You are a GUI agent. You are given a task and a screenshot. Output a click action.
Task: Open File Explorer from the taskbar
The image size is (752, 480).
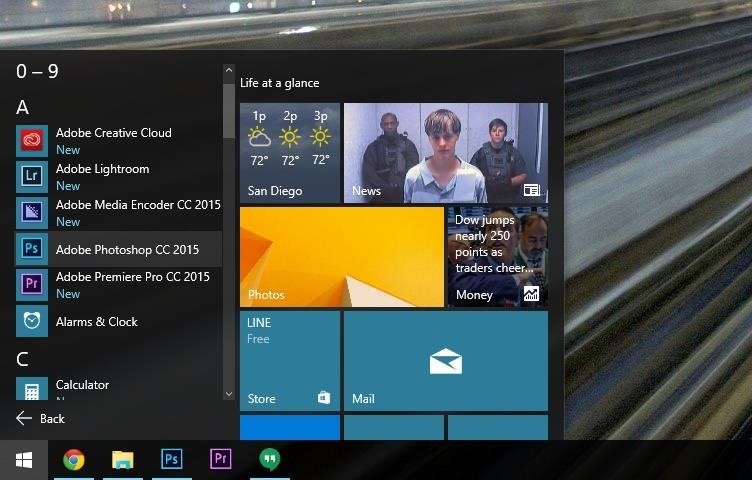click(x=123, y=459)
